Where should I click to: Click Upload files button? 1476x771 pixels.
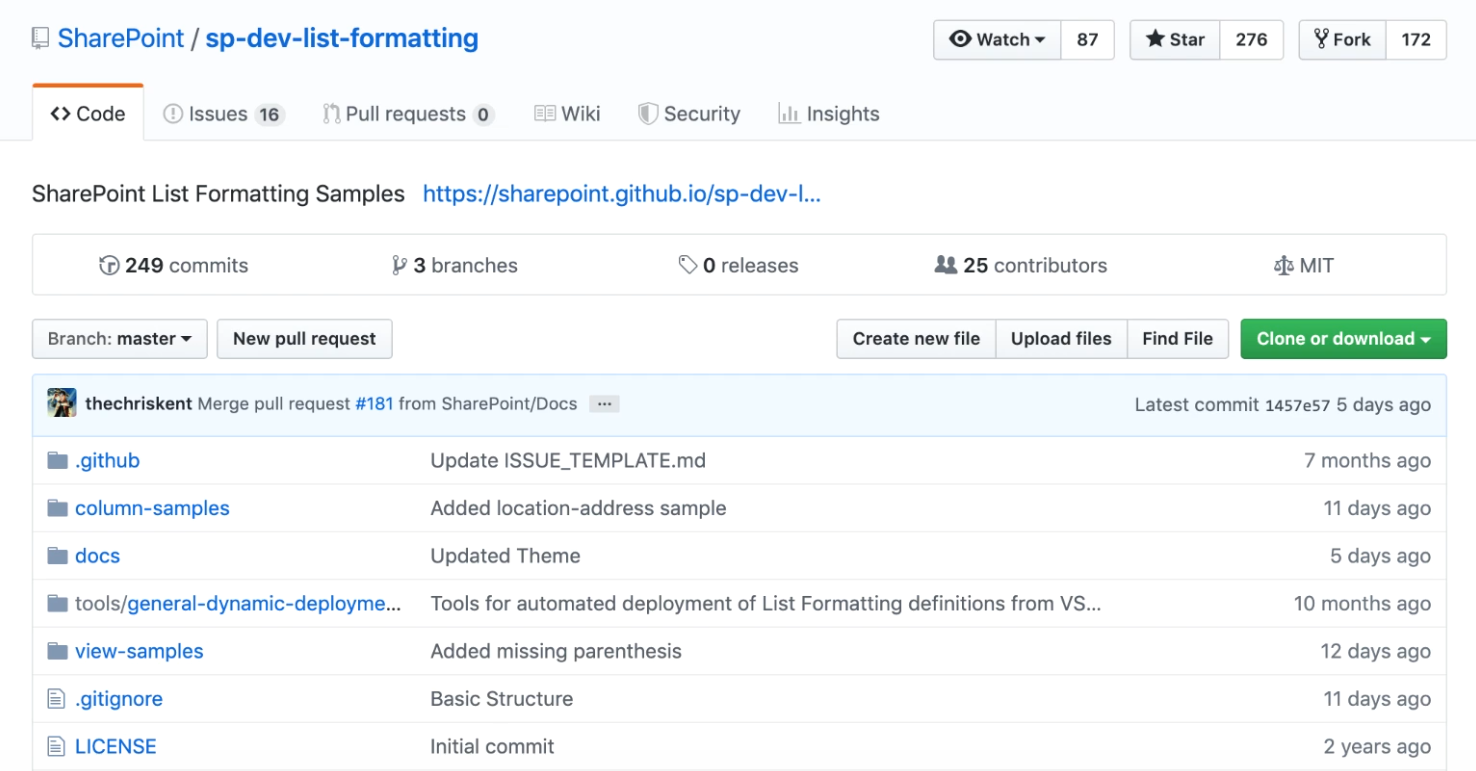coord(1061,339)
